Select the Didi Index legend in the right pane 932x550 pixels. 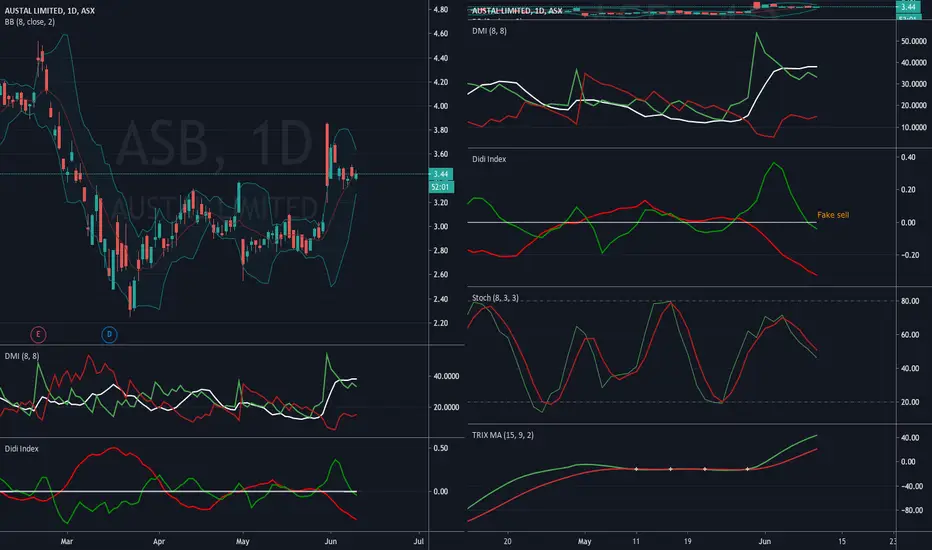point(489,159)
